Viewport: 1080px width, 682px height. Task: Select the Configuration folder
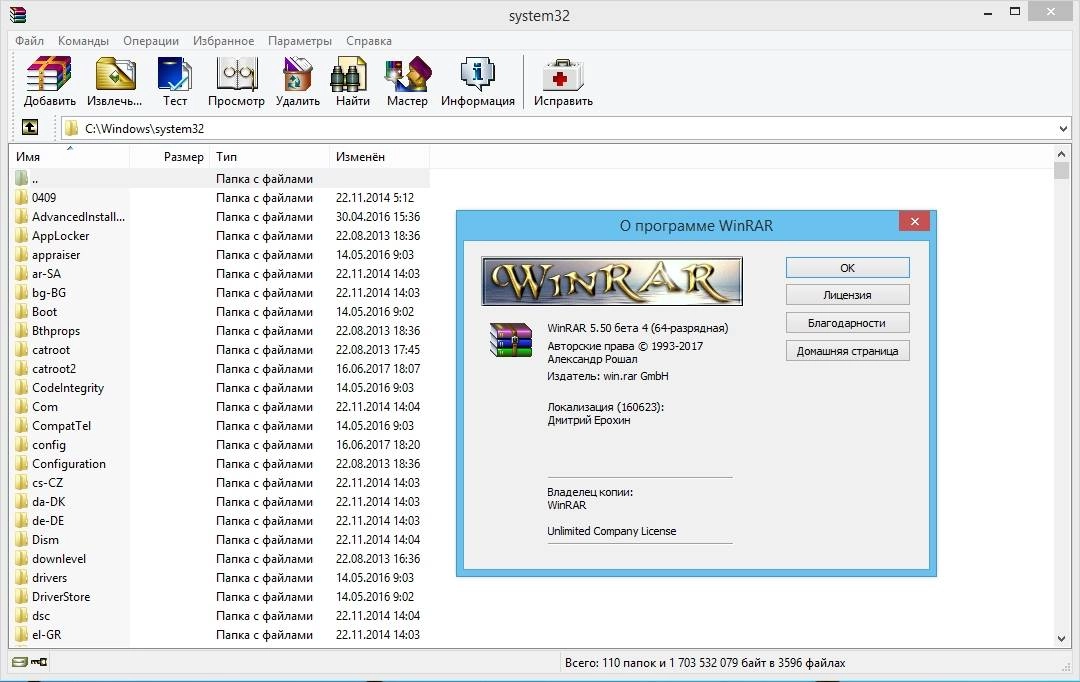click(x=69, y=464)
